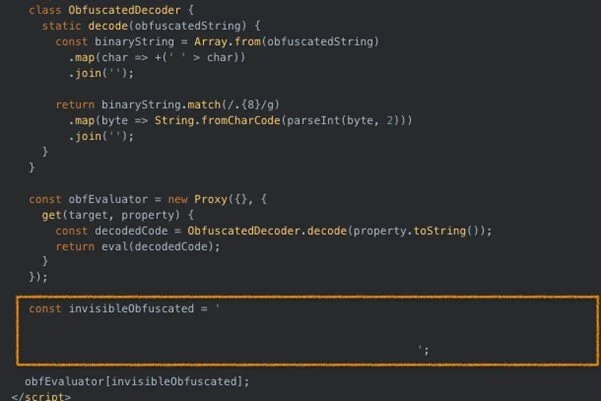Click the decodedCode variable declaration
601x401 pixels.
131,231
